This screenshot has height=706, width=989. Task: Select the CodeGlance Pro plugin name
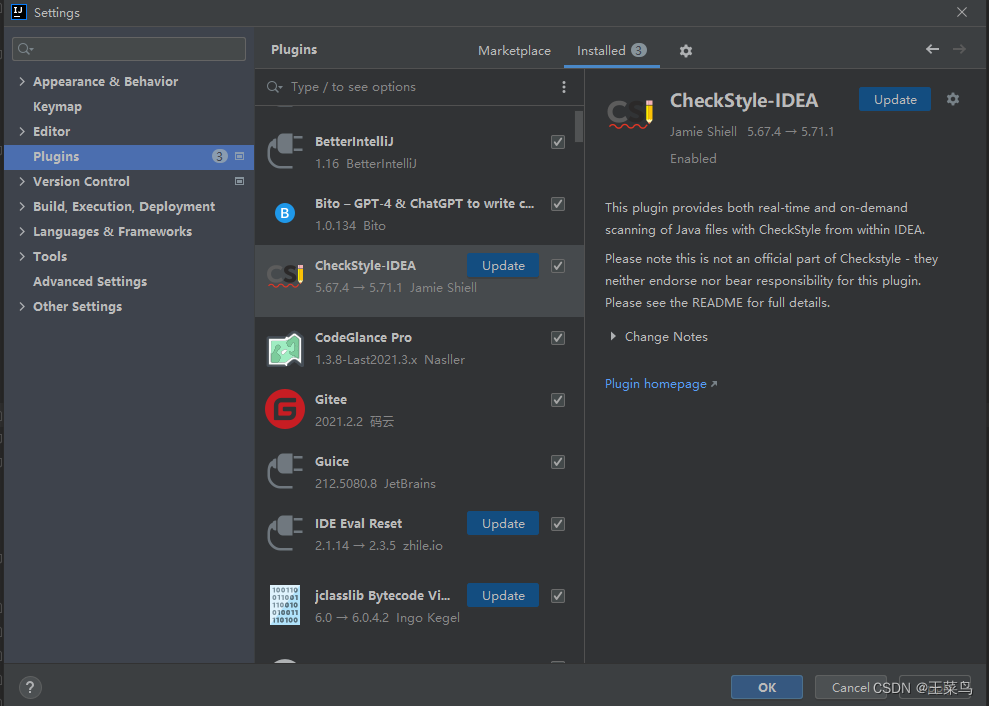click(363, 338)
